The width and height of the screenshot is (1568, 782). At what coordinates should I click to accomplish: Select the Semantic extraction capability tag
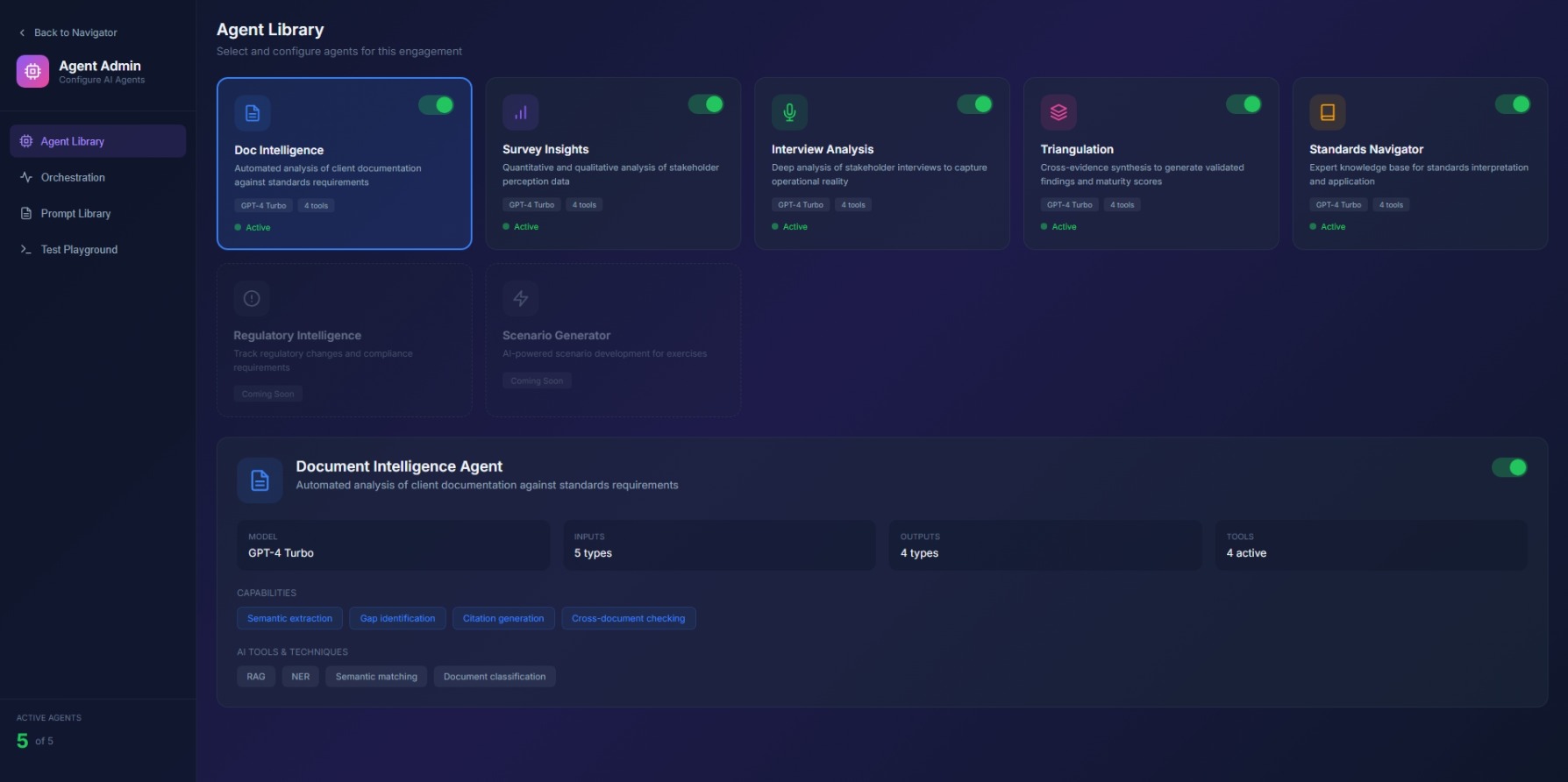(x=289, y=618)
